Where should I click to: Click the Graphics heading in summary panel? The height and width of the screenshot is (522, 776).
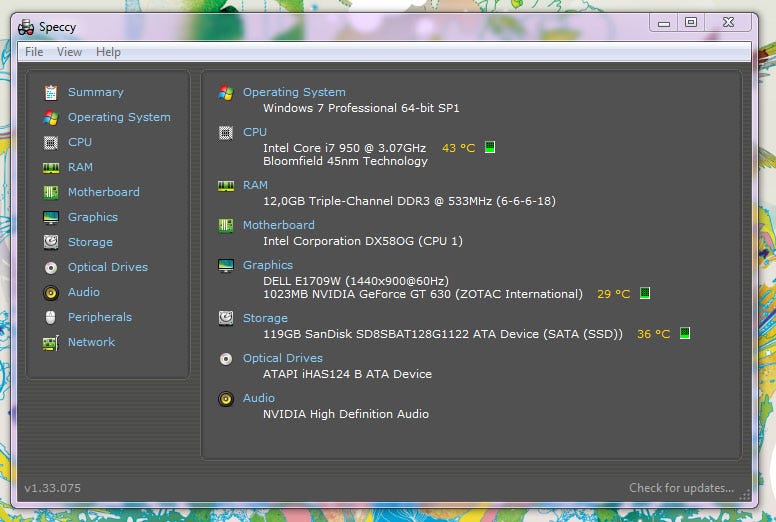click(x=267, y=265)
